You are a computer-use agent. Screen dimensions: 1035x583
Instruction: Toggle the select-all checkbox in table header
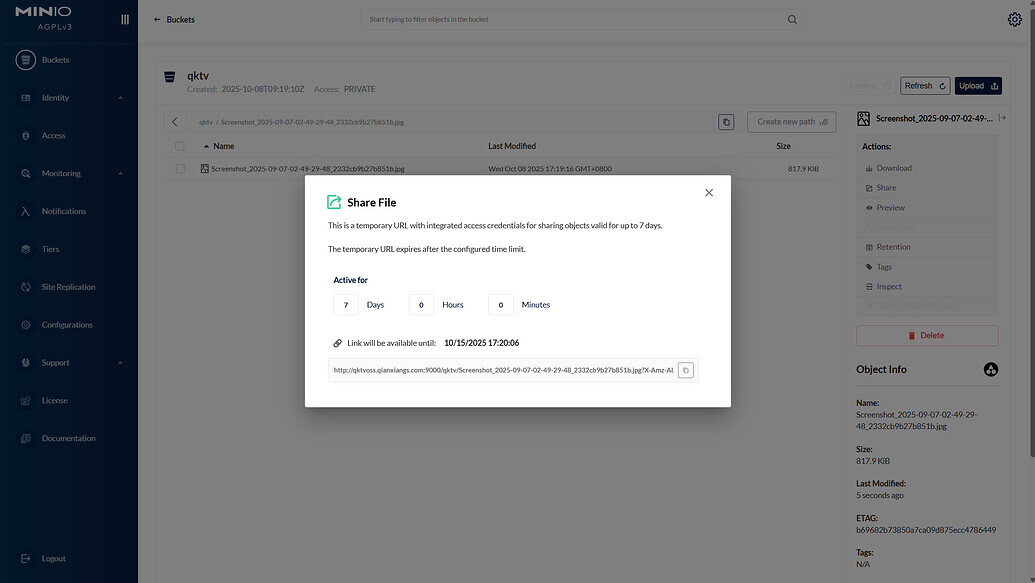180,146
